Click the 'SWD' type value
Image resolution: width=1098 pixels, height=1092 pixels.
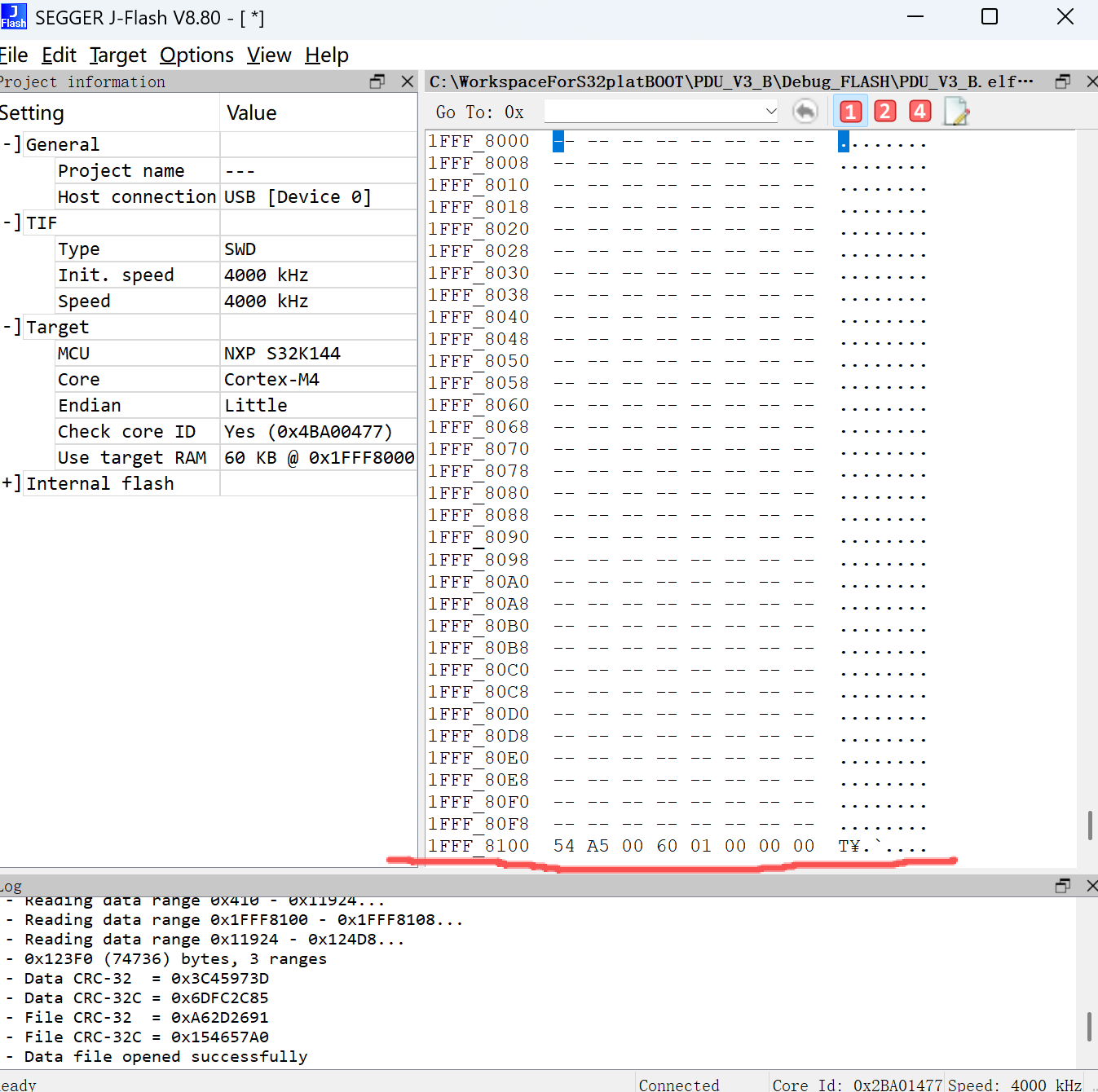pos(240,249)
